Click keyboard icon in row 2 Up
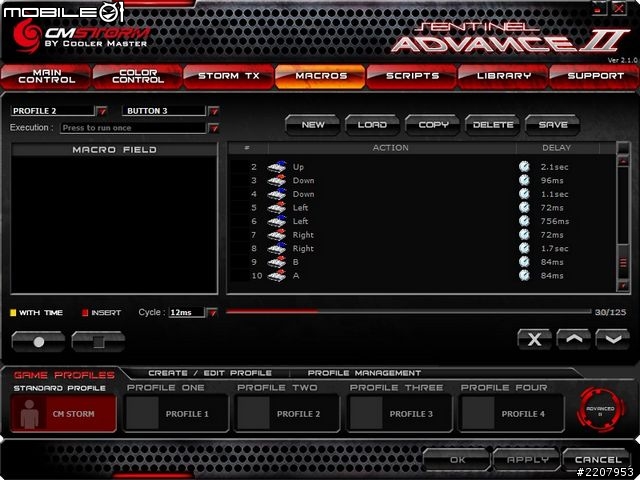This screenshot has width=640, height=480. (x=277, y=167)
